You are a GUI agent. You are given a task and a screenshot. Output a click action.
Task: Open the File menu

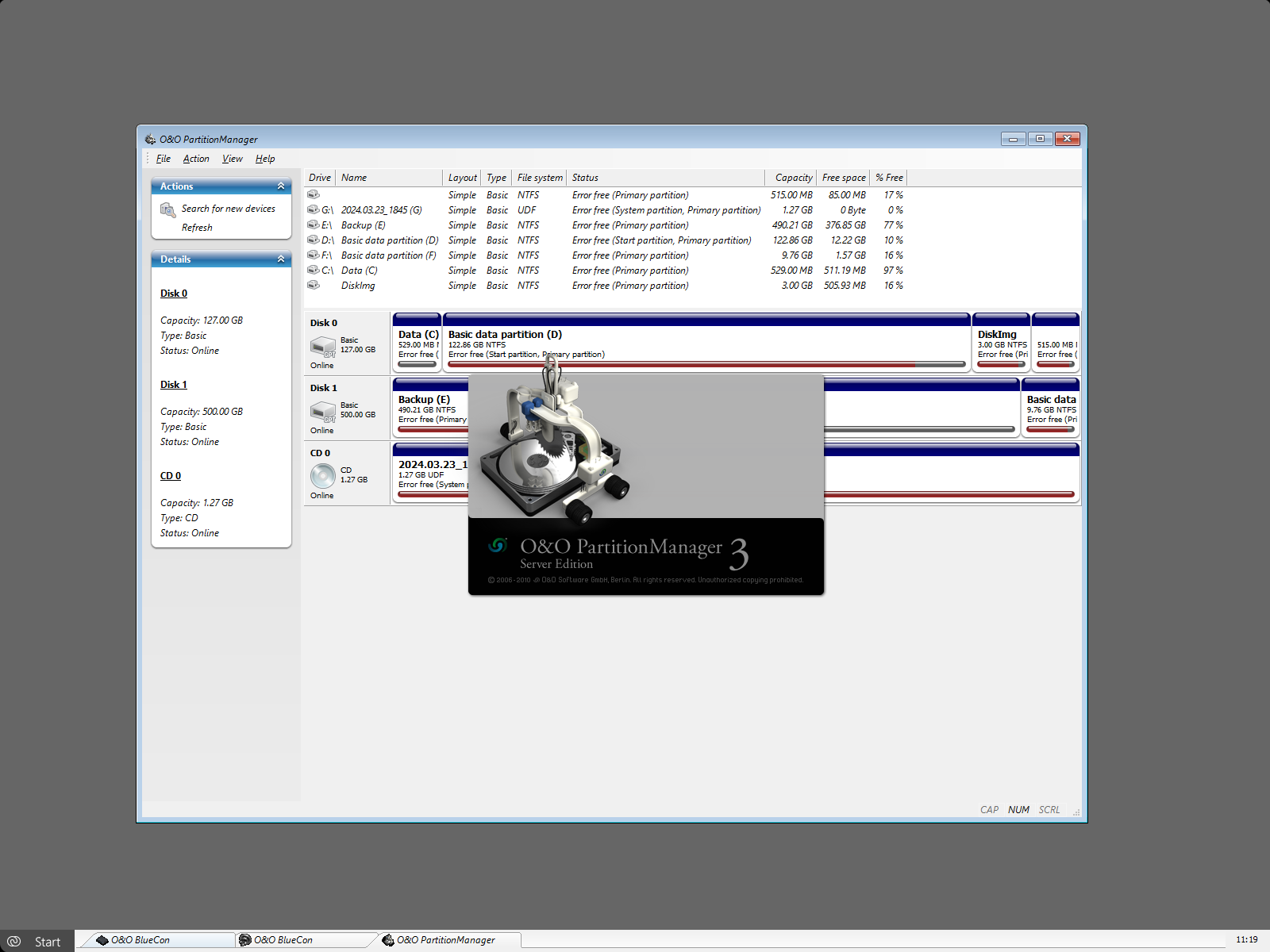point(164,159)
